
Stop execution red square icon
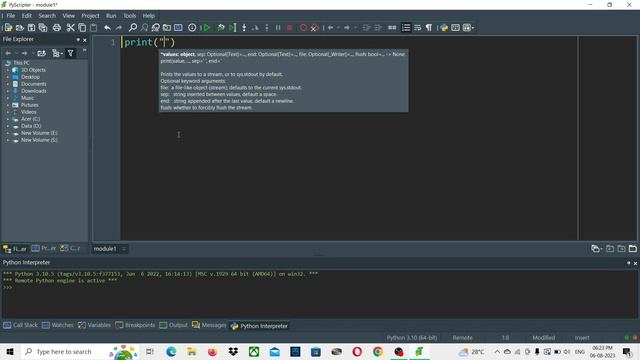(289, 28)
